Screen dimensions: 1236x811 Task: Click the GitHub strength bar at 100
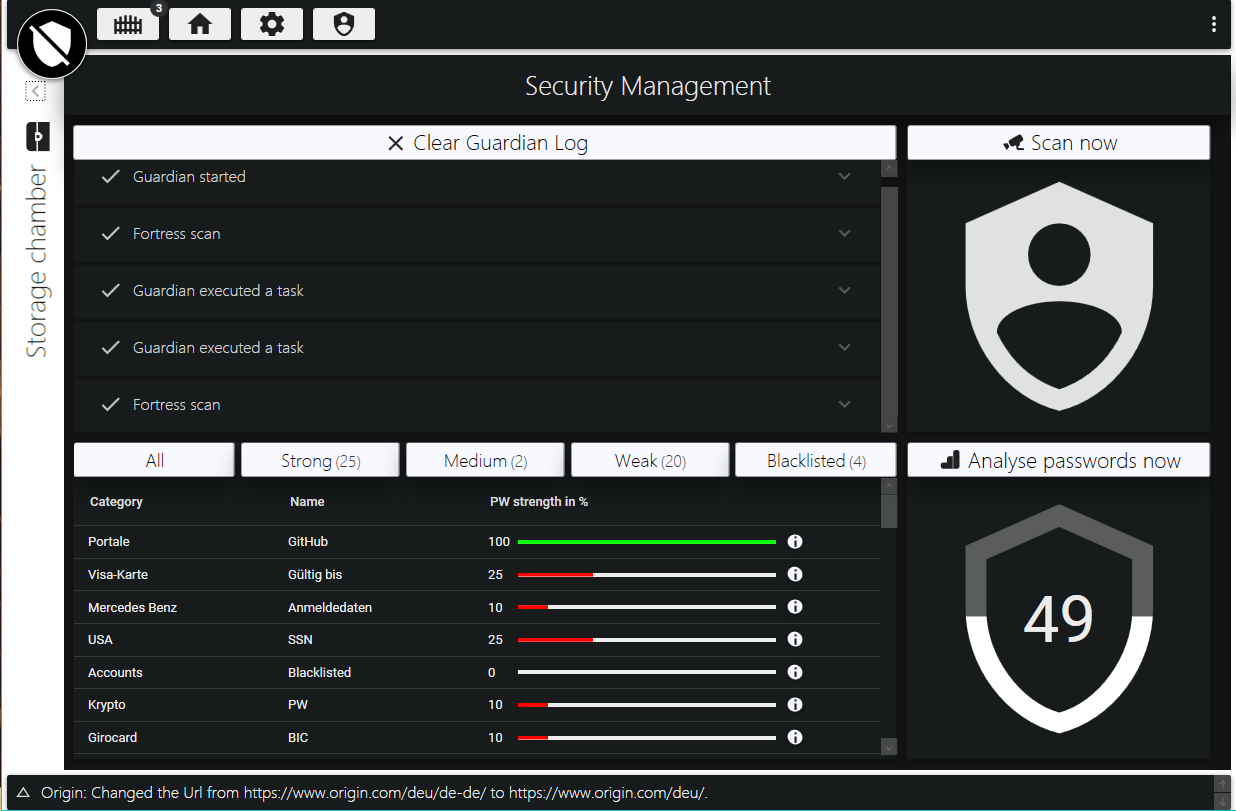click(x=647, y=542)
